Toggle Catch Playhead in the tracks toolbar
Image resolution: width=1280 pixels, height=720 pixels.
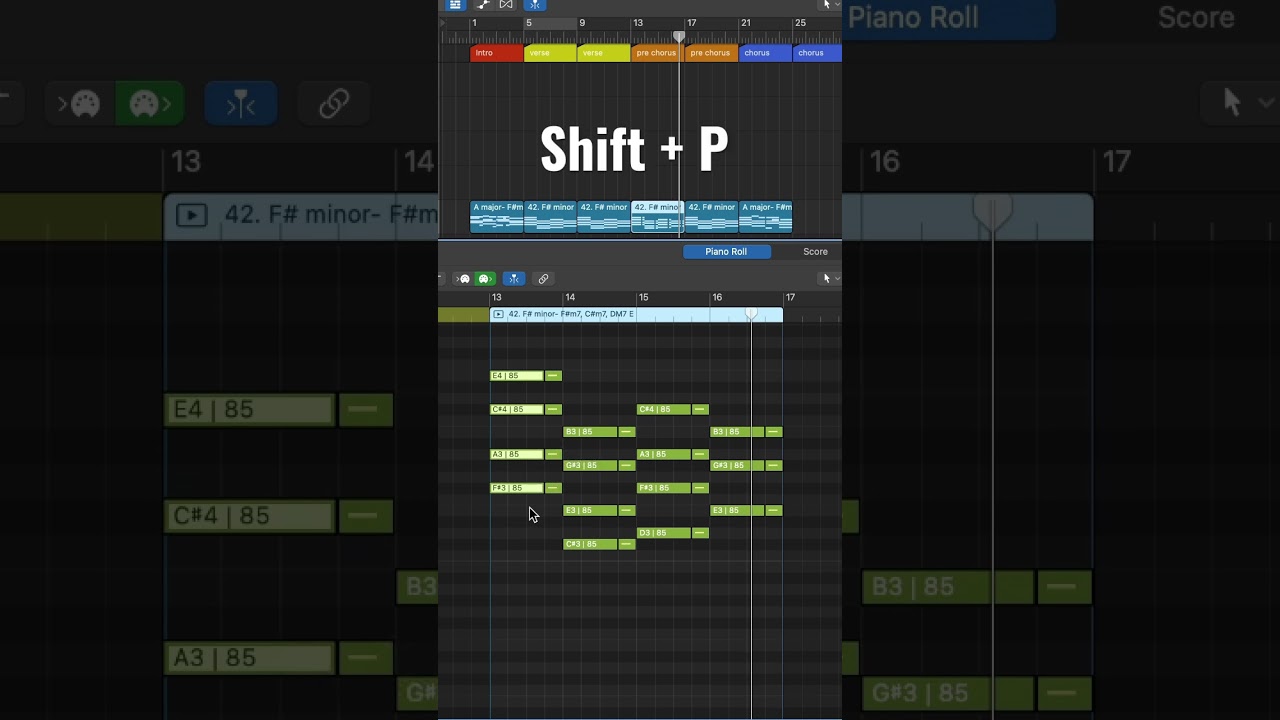click(534, 5)
